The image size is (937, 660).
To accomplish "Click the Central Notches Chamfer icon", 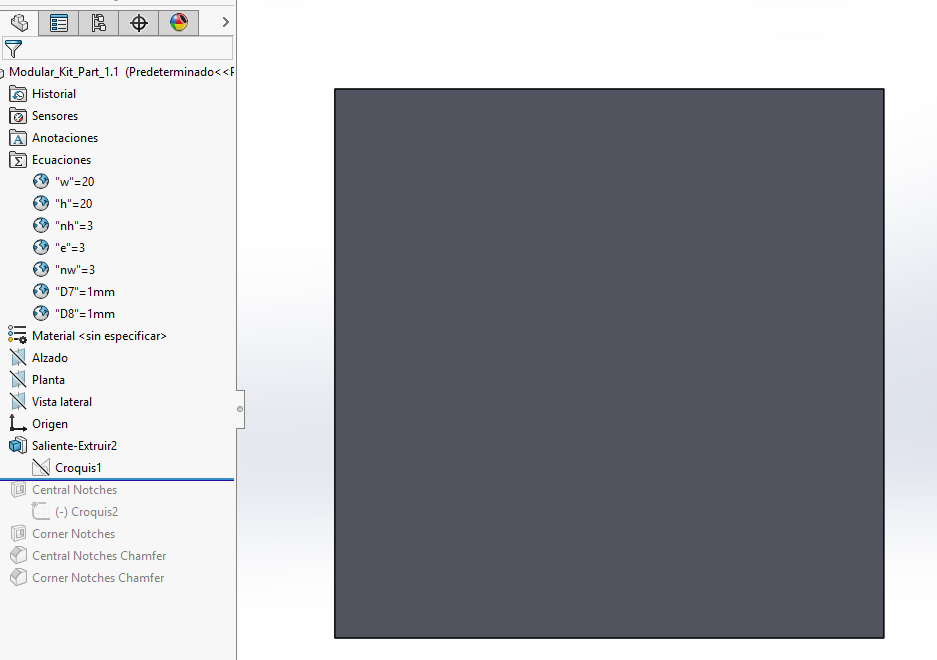I will tap(18, 555).
